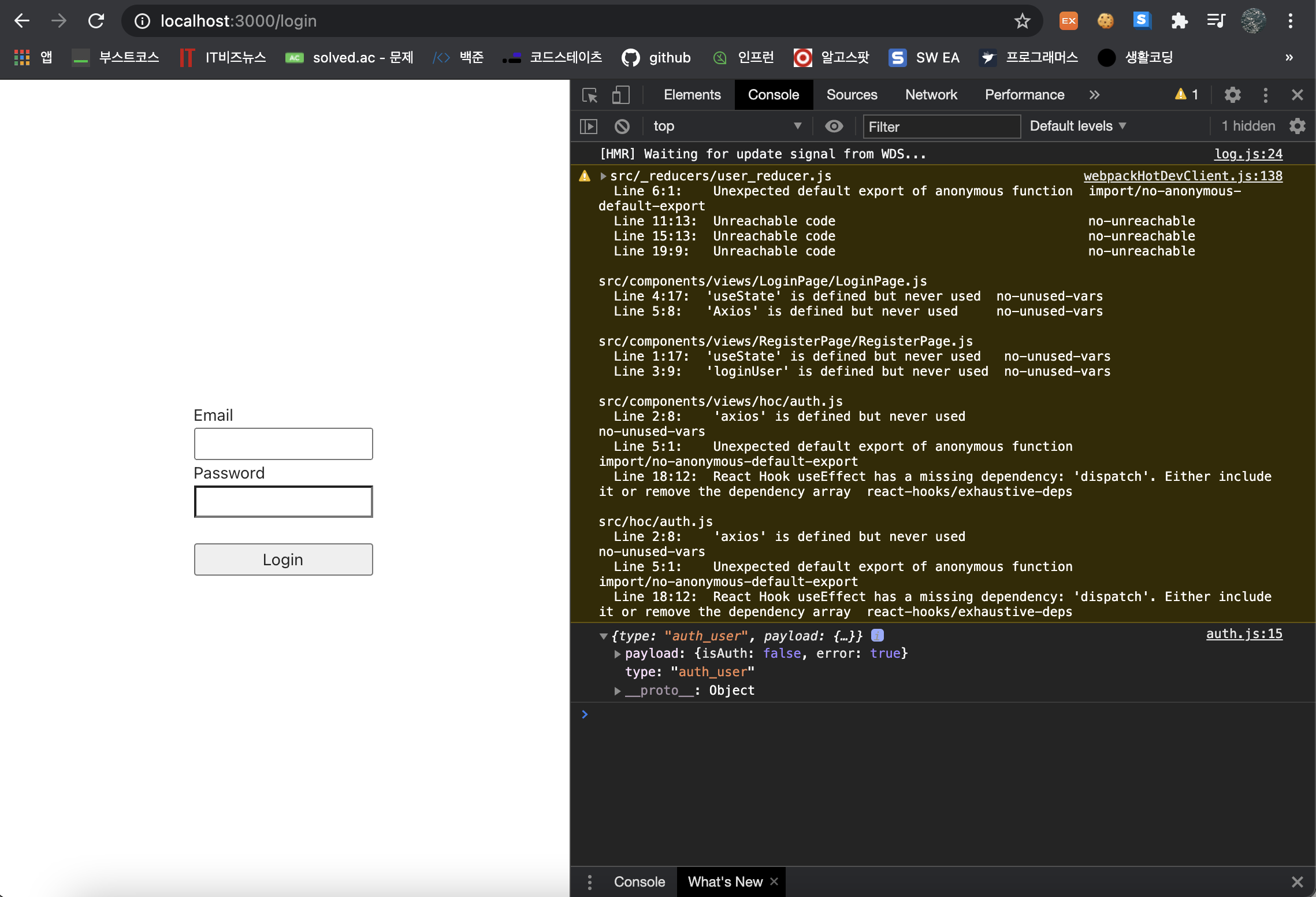Switch to the Network tab

tap(931, 95)
